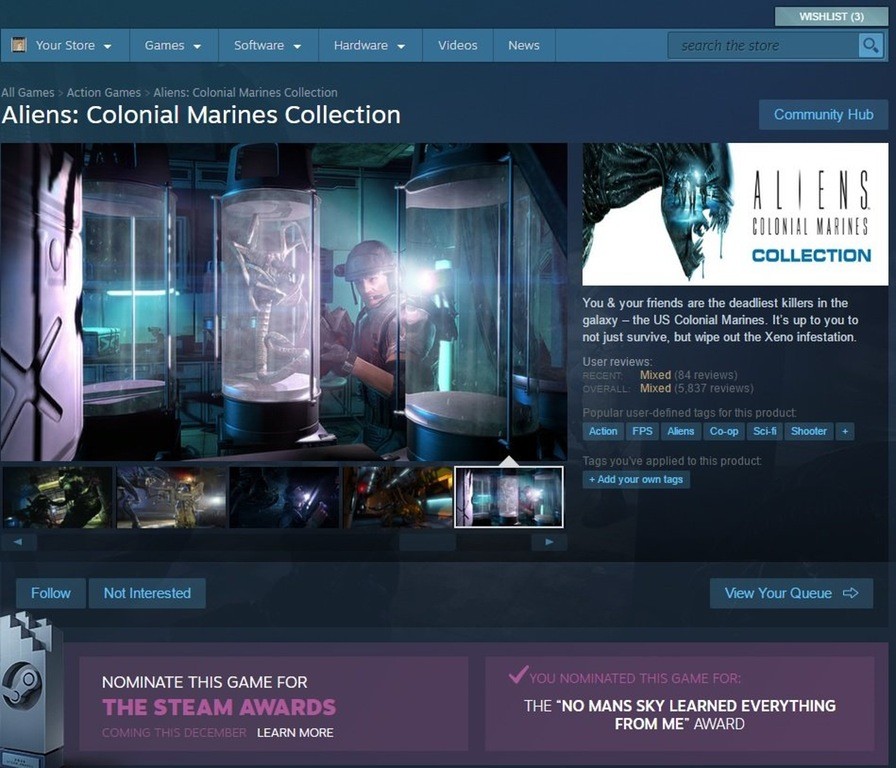Click the large specimen tank screenshot
Image resolution: width=896 pixels, height=768 pixels.
tap(284, 302)
